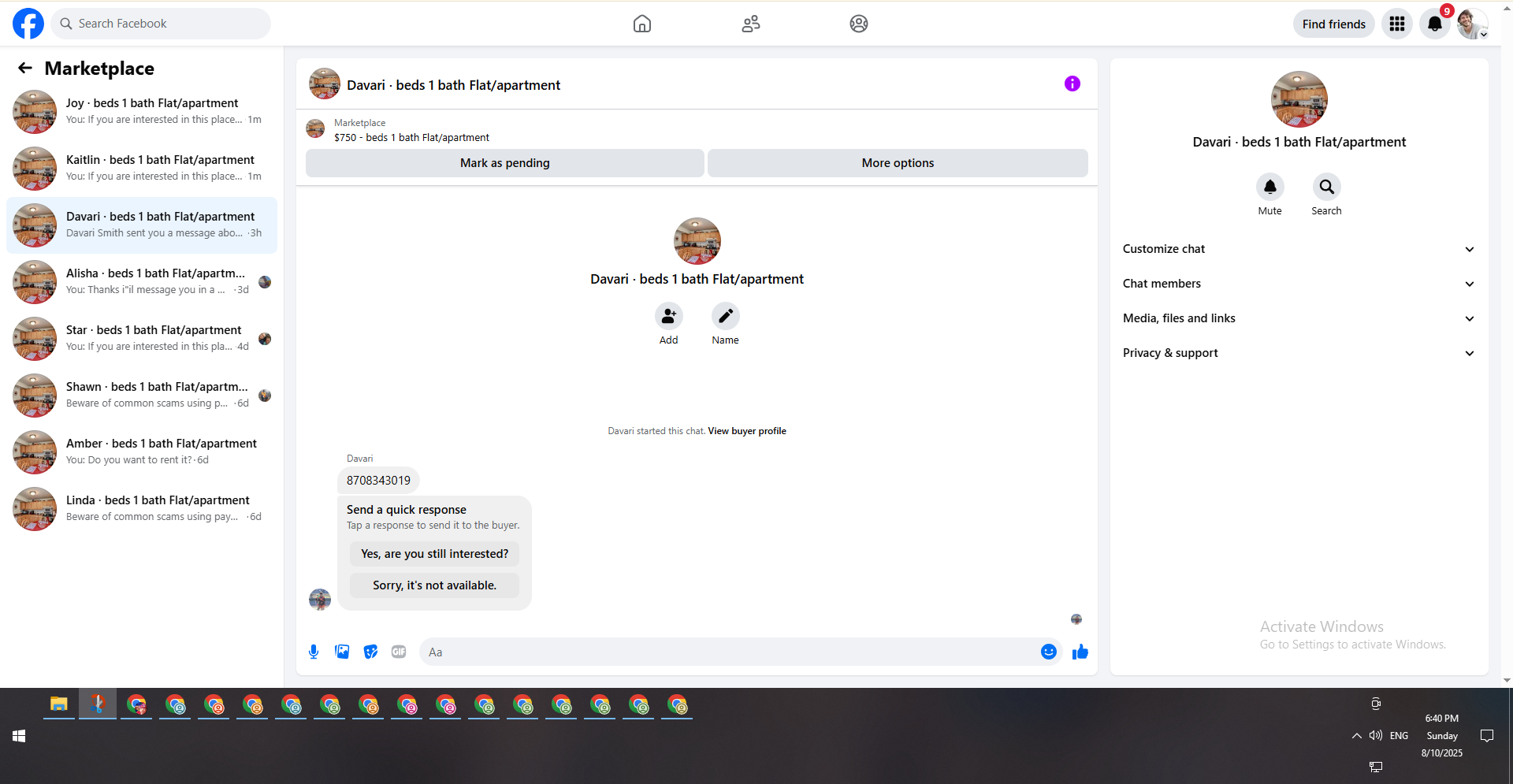Choose a GIF in message composer

pyautogui.click(x=399, y=652)
